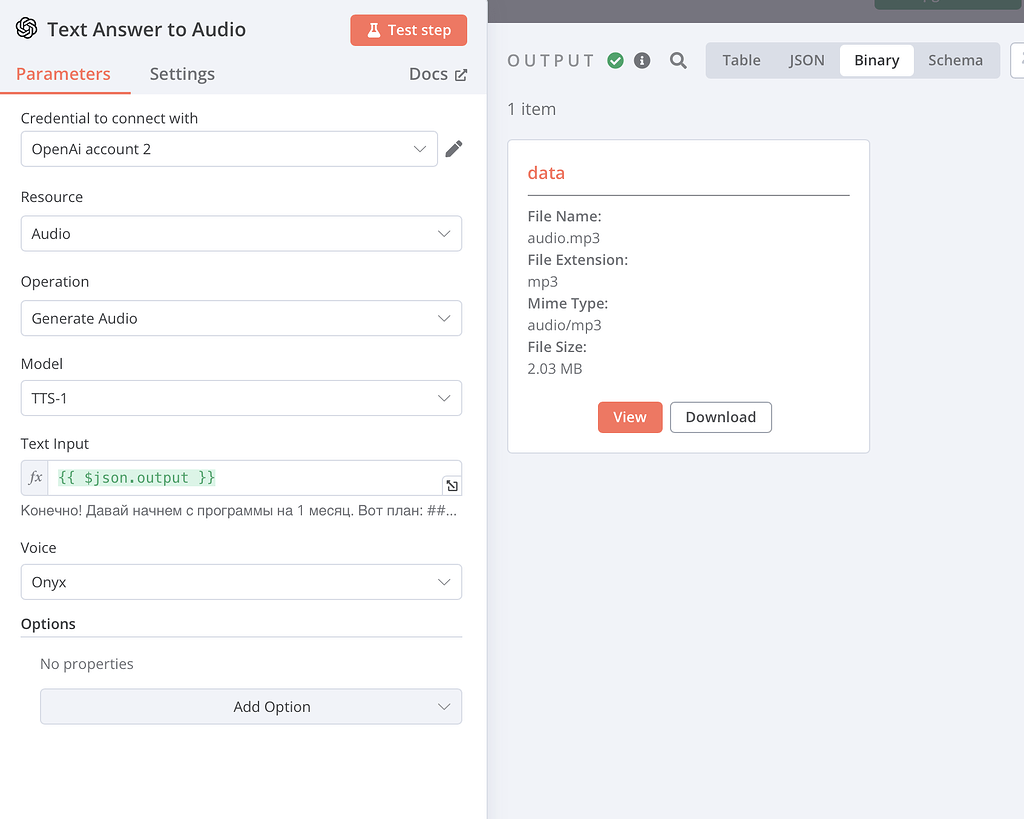The width and height of the screenshot is (1024, 819).
Task: Choose a voice from the Onyx dropdown
Action: pos(241,582)
